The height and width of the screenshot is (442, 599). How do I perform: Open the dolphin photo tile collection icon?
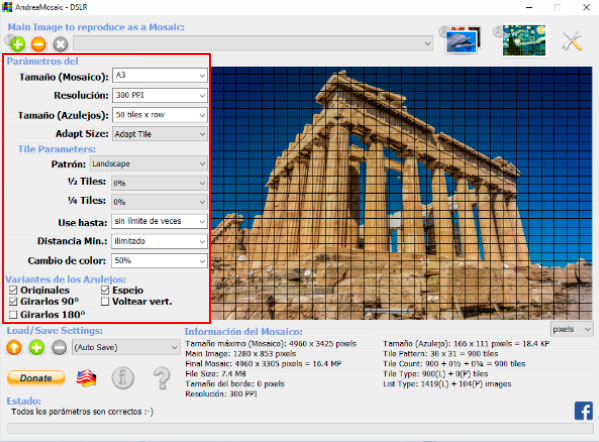point(463,40)
